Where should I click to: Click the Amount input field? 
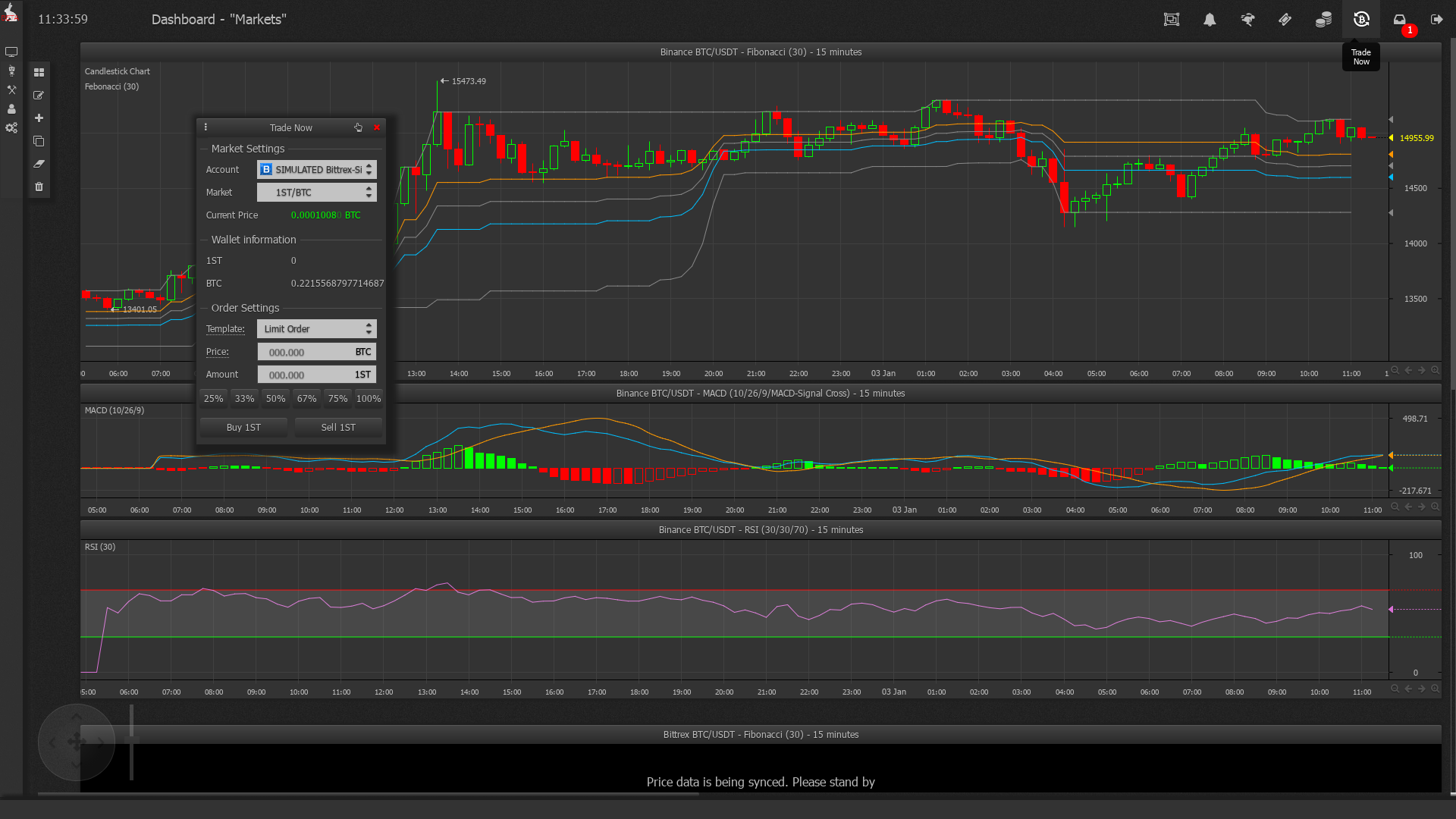[x=317, y=375]
